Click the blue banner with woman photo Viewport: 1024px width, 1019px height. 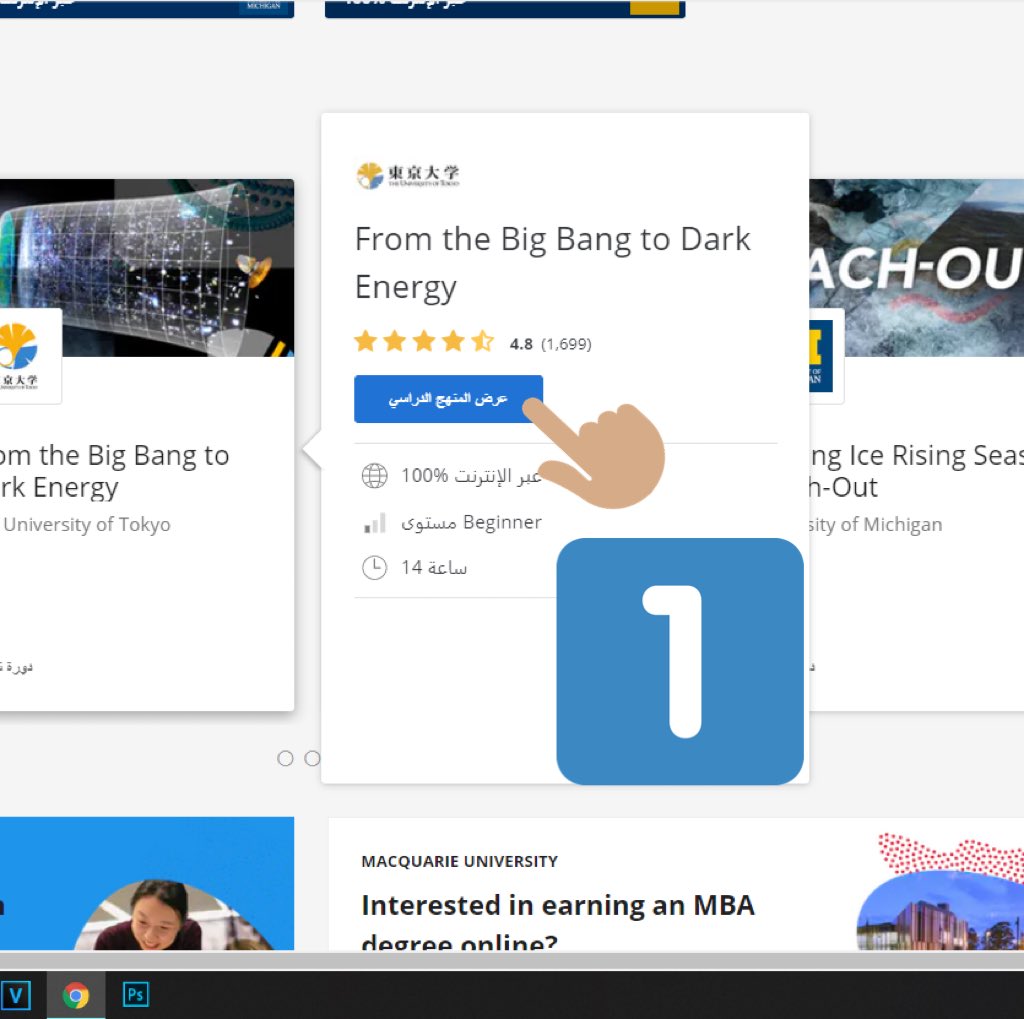pos(147,883)
